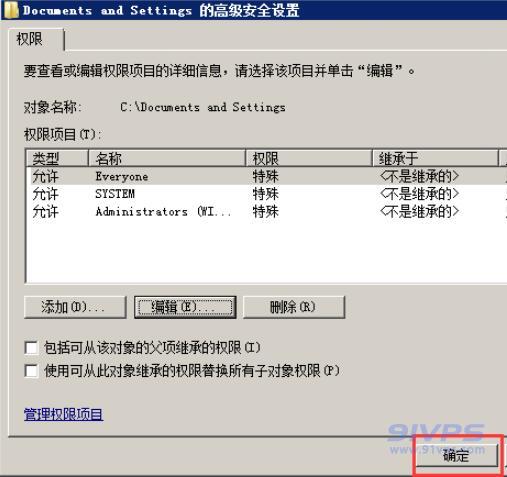Click the 删除(R) button
The width and height of the screenshot is (507, 477).
point(294,307)
